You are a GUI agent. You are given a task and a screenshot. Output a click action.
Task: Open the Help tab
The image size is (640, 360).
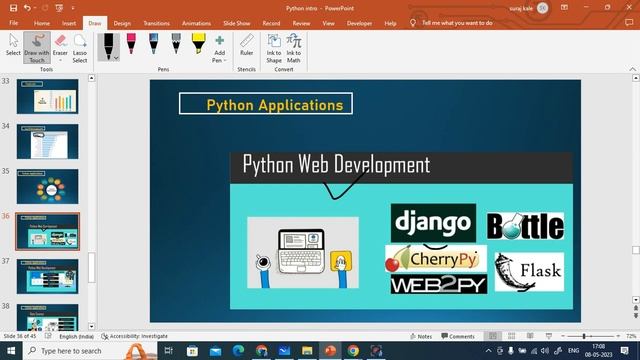(x=390, y=23)
